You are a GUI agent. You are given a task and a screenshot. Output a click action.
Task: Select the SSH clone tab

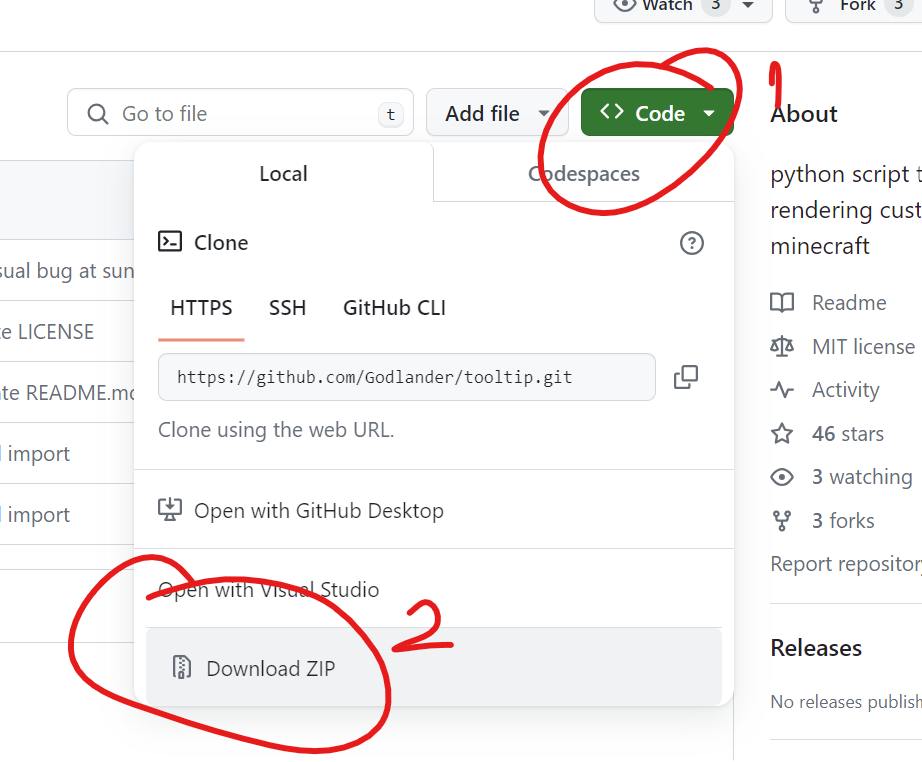point(287,308)
